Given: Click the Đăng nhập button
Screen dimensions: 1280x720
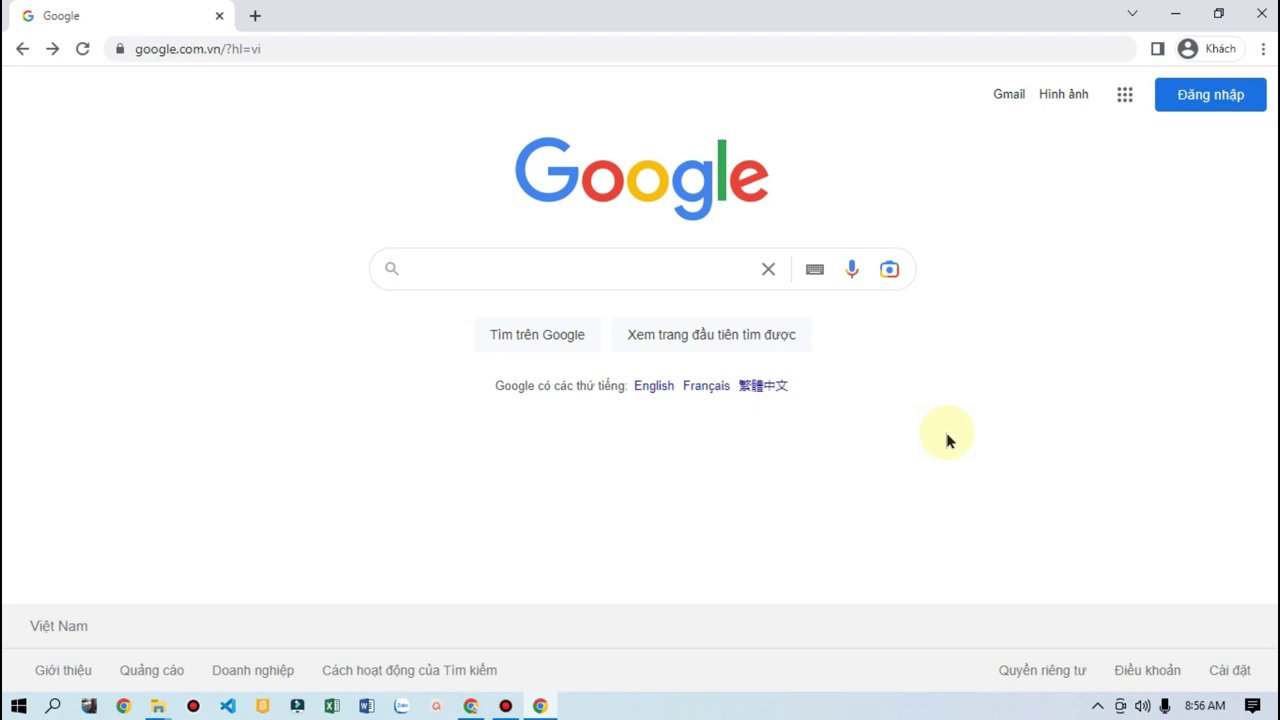Looking at the screenshot, I should tap(1210, 94).
